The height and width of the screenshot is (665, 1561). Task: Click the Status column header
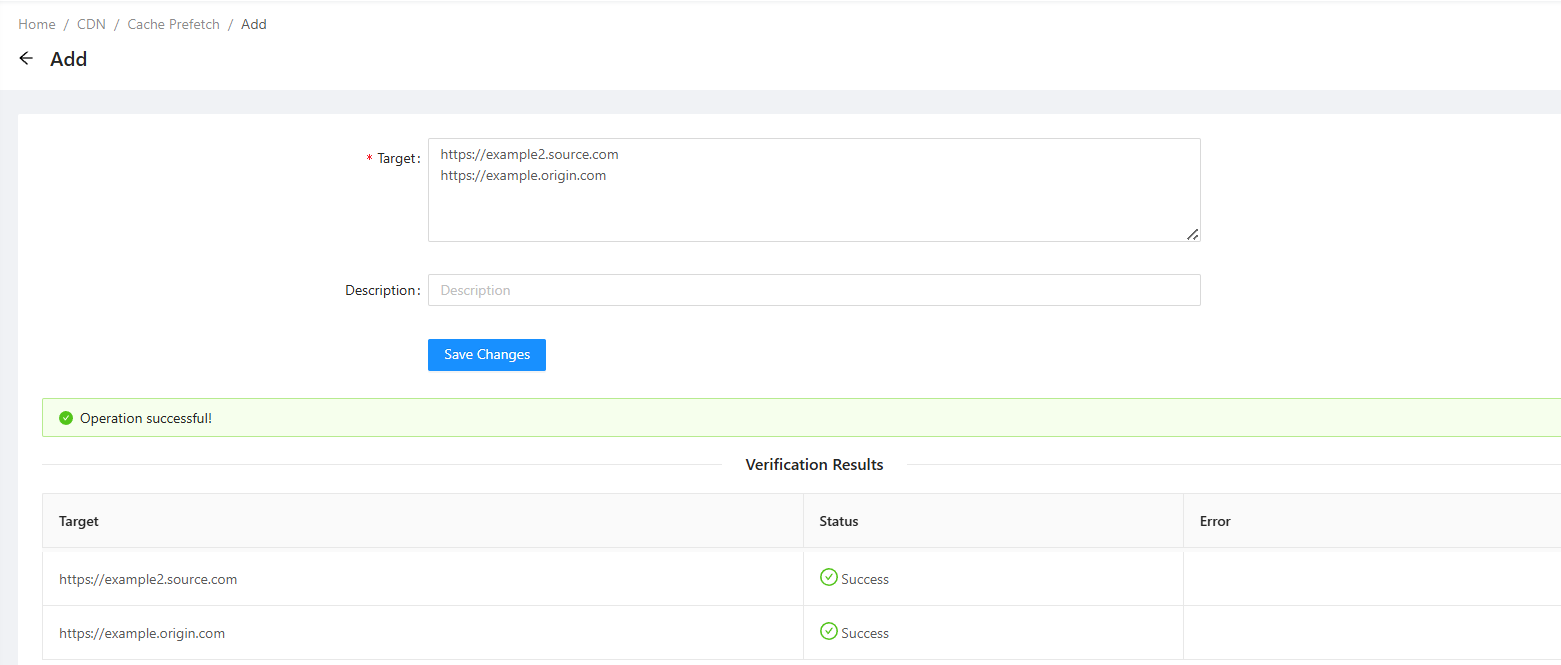click(x=838, y=521)
